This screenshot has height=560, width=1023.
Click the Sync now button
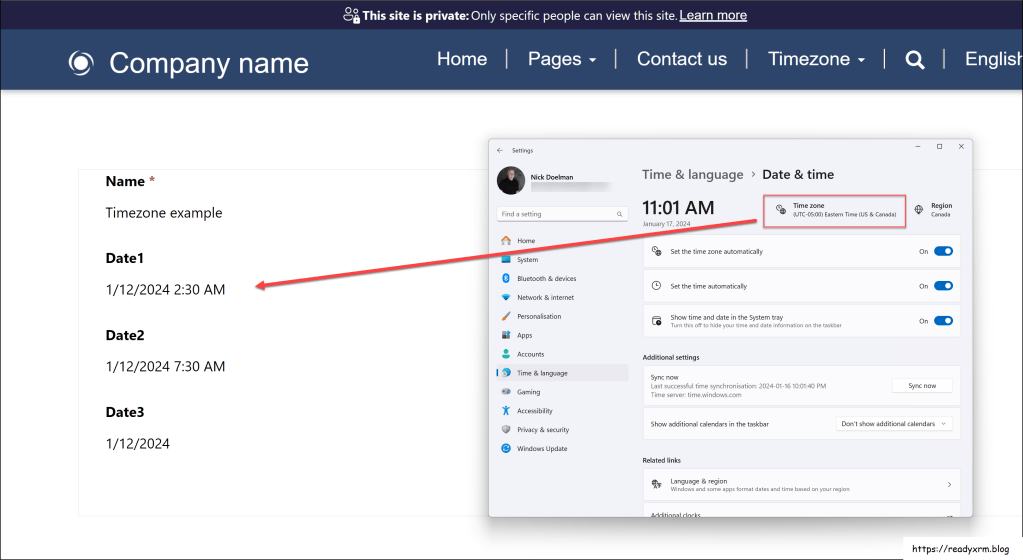click(x=921, y=386)
